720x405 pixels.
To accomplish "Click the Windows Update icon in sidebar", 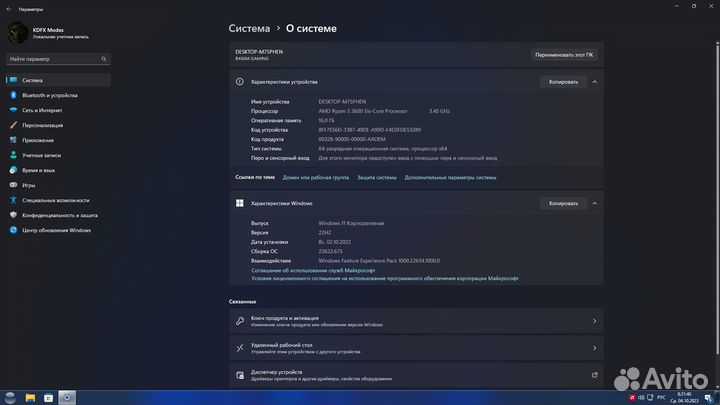I will tap(13, 230).
